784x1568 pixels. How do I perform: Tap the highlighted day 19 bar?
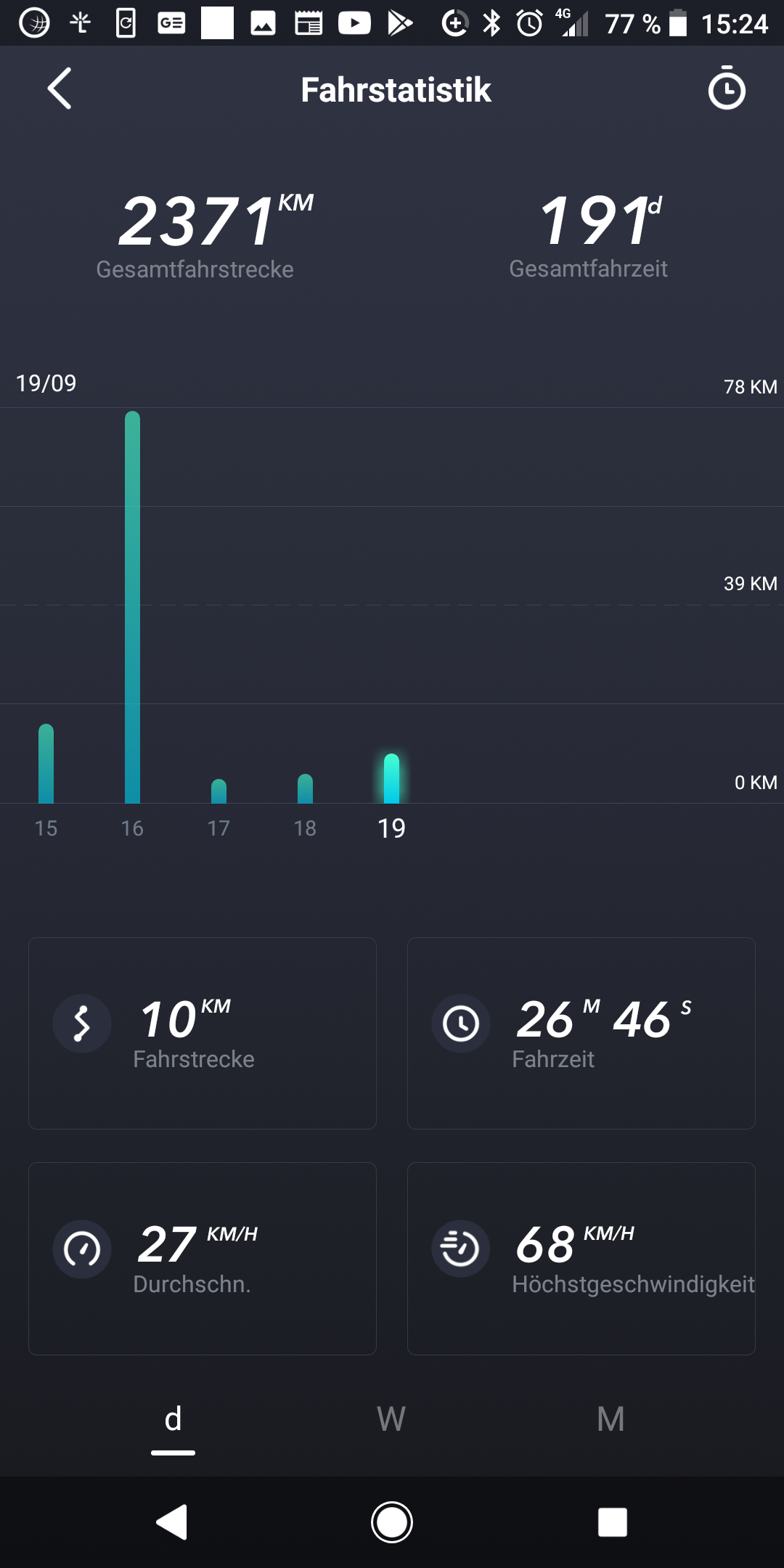tap(391, 779)
